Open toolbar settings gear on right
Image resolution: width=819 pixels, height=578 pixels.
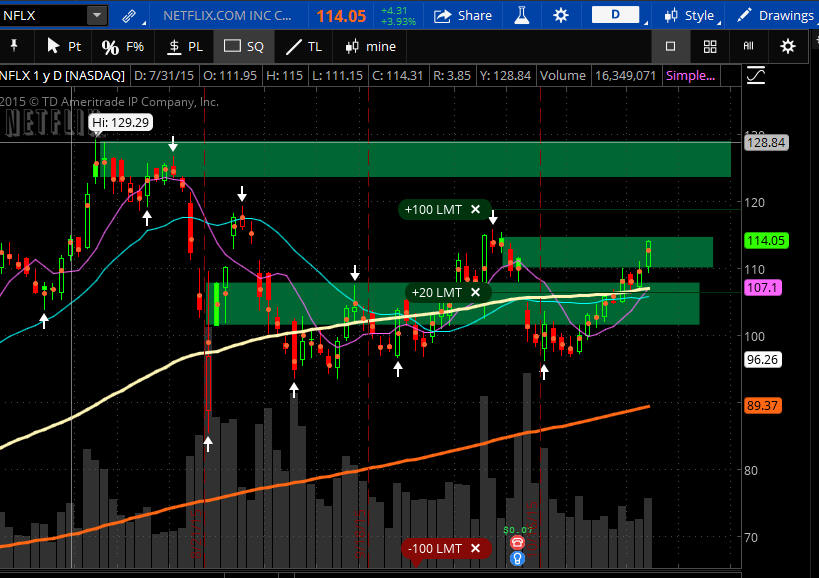(x=788, y=46)
